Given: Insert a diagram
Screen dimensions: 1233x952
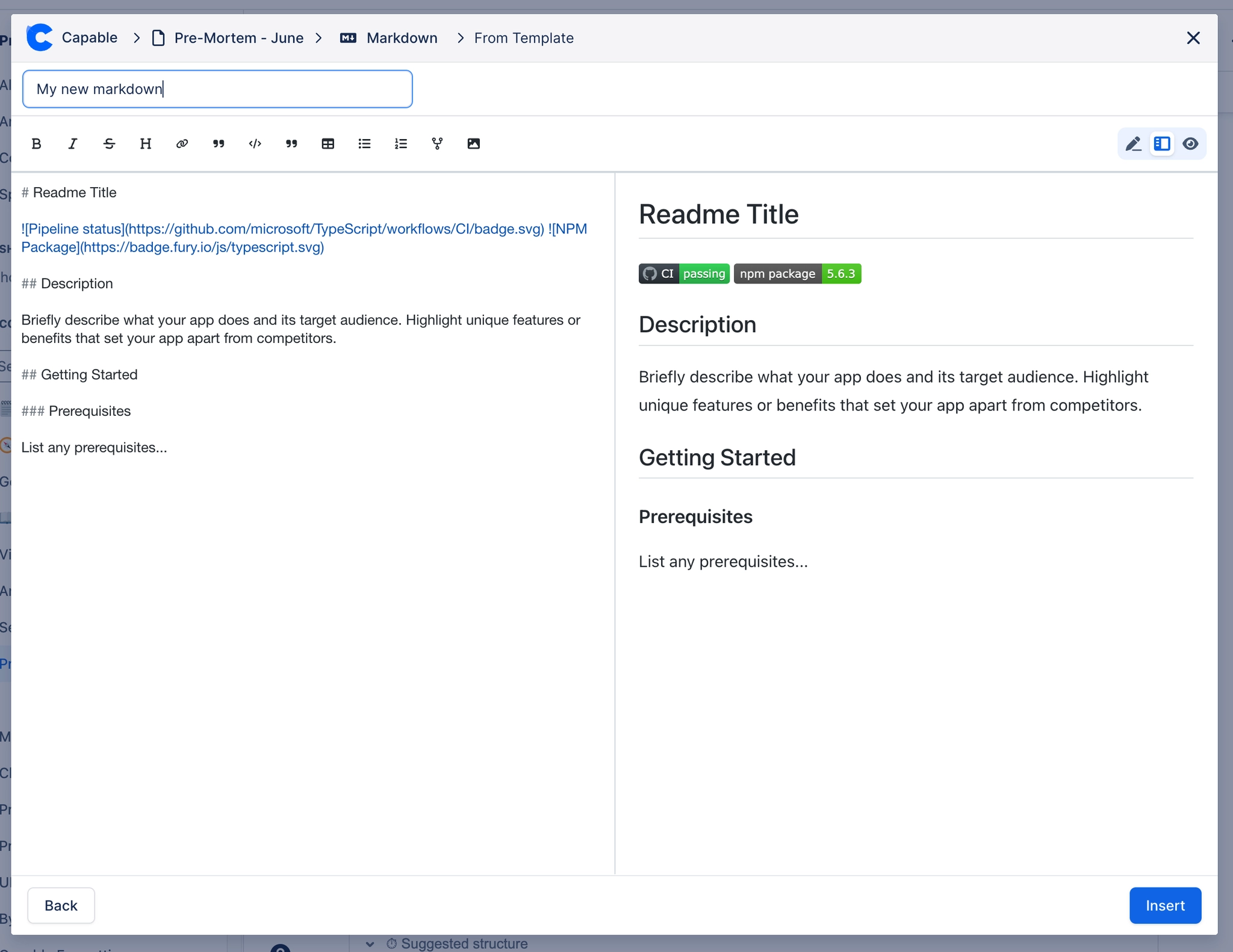Looking at the screenshot, I should pyautogui.click(x=436, y=143).
